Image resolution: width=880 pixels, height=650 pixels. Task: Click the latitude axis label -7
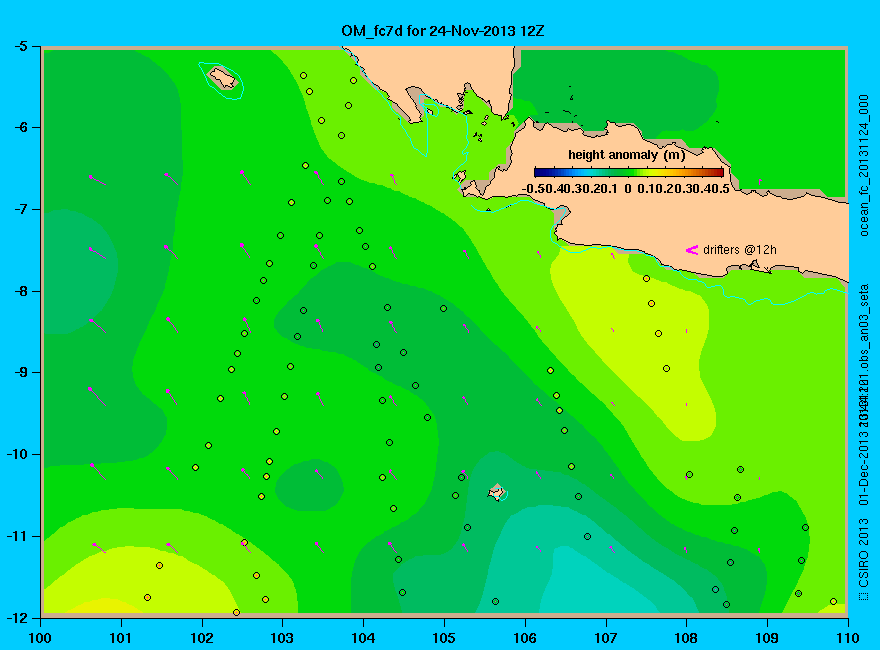[20, 209]
